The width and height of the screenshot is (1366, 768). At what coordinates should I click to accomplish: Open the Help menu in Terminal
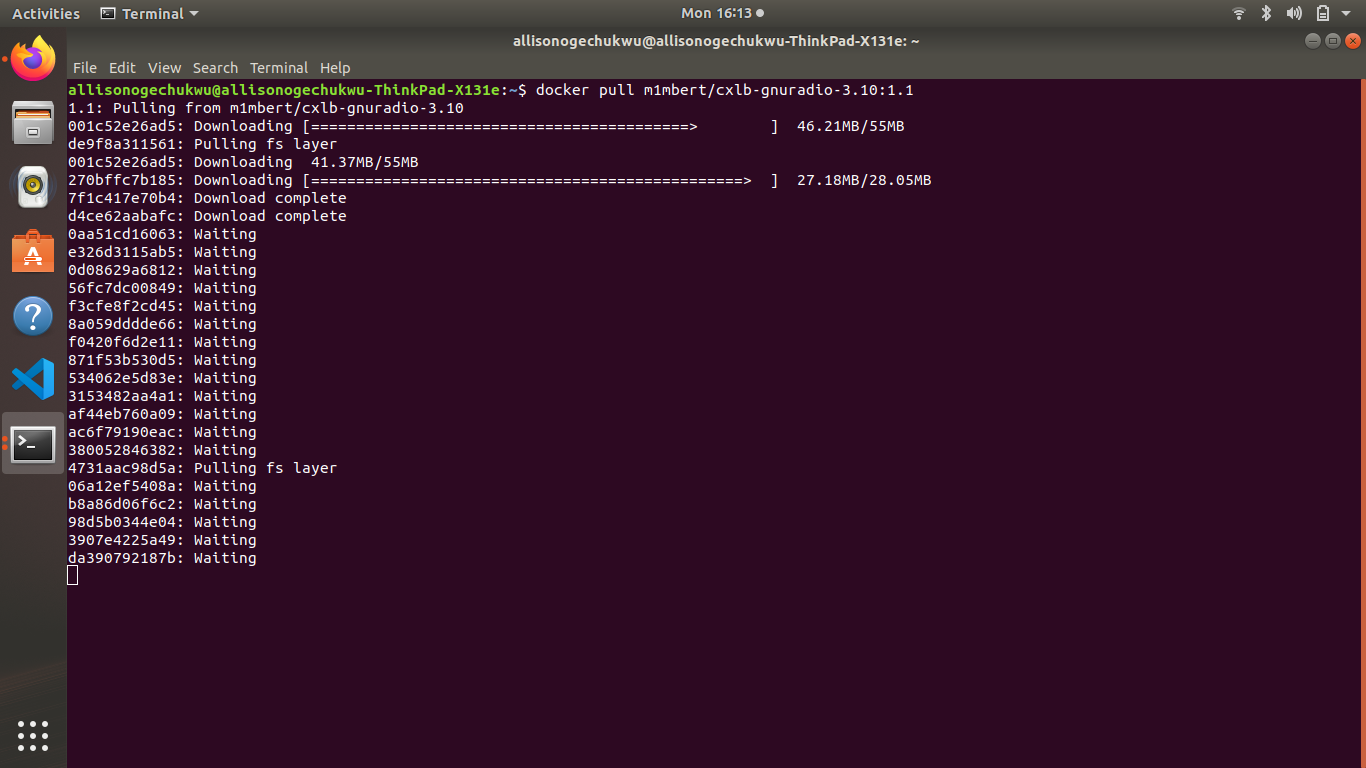pos(335,68)
